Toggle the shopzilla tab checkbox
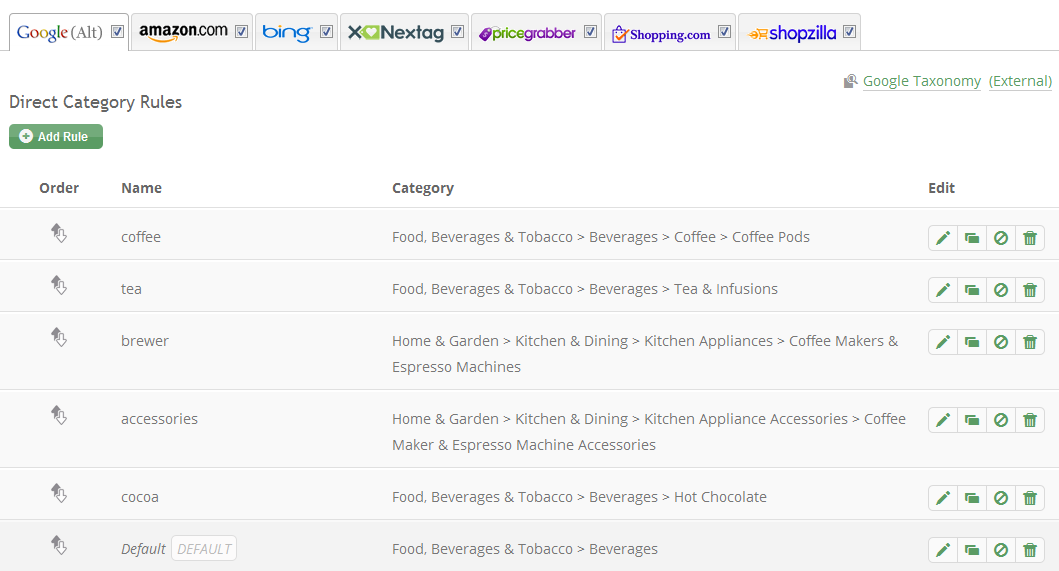This screenshot has height=571, width=1059. [x=850, y=32]
